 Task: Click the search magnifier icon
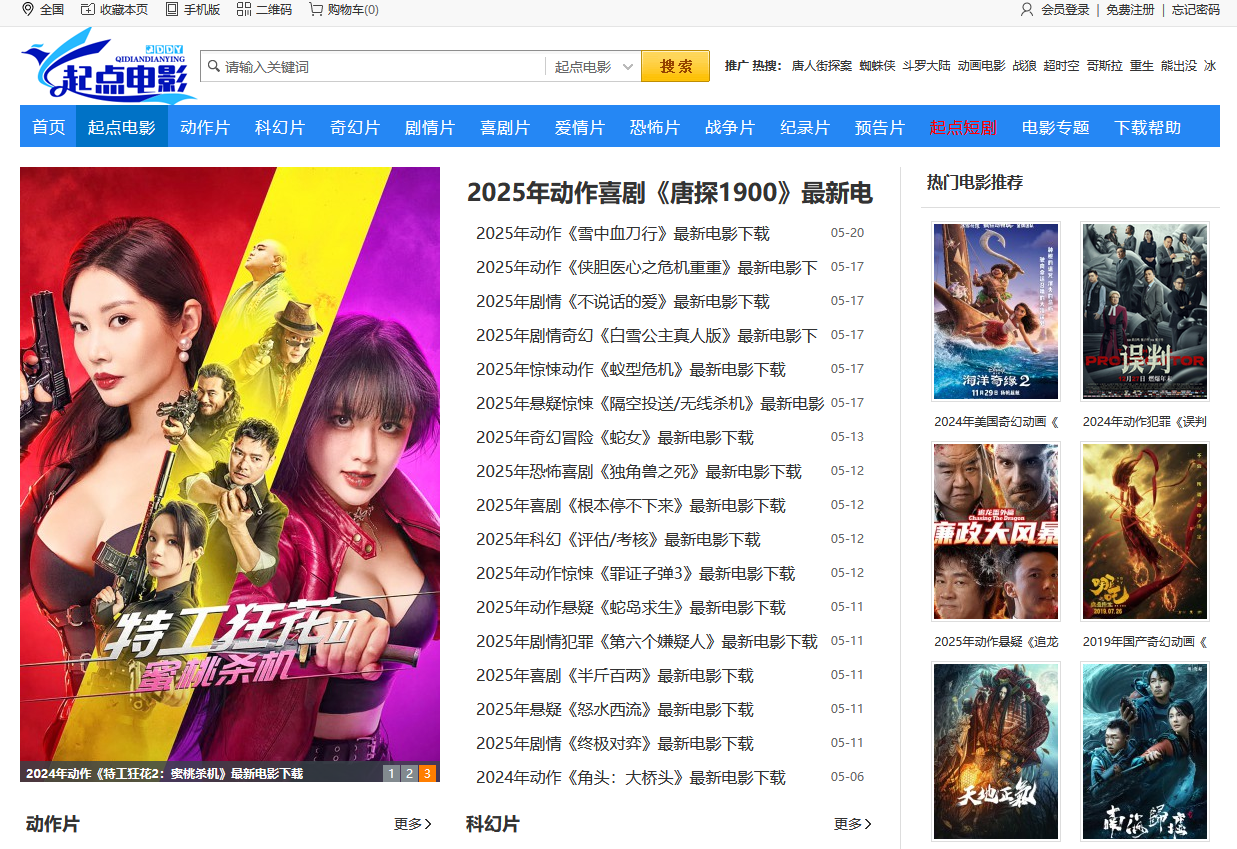click(213, 67)
